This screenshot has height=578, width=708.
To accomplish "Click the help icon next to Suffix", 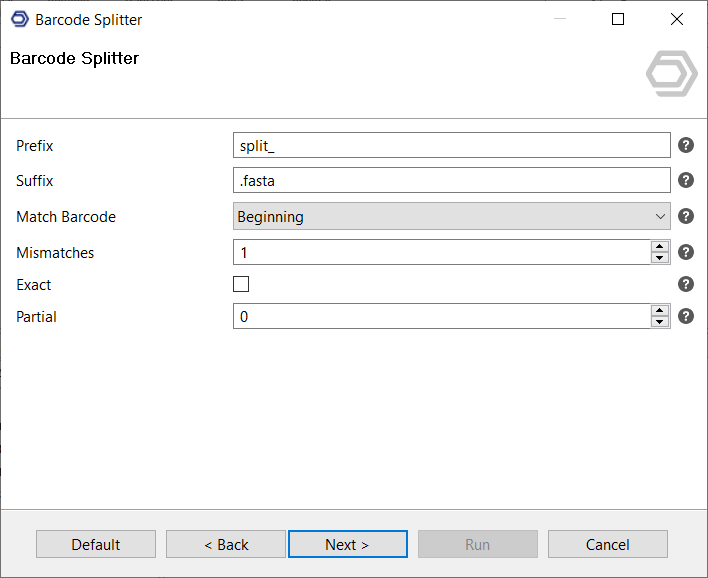I will (x=686, y=180).
